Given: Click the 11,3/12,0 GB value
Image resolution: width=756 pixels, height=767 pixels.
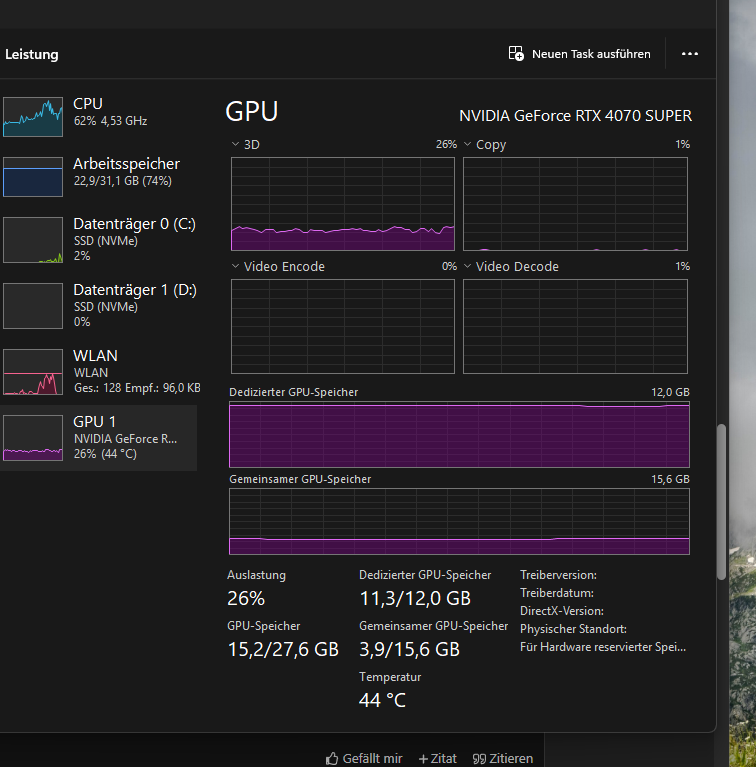Looking at the screenshot, I should point(415,598).
